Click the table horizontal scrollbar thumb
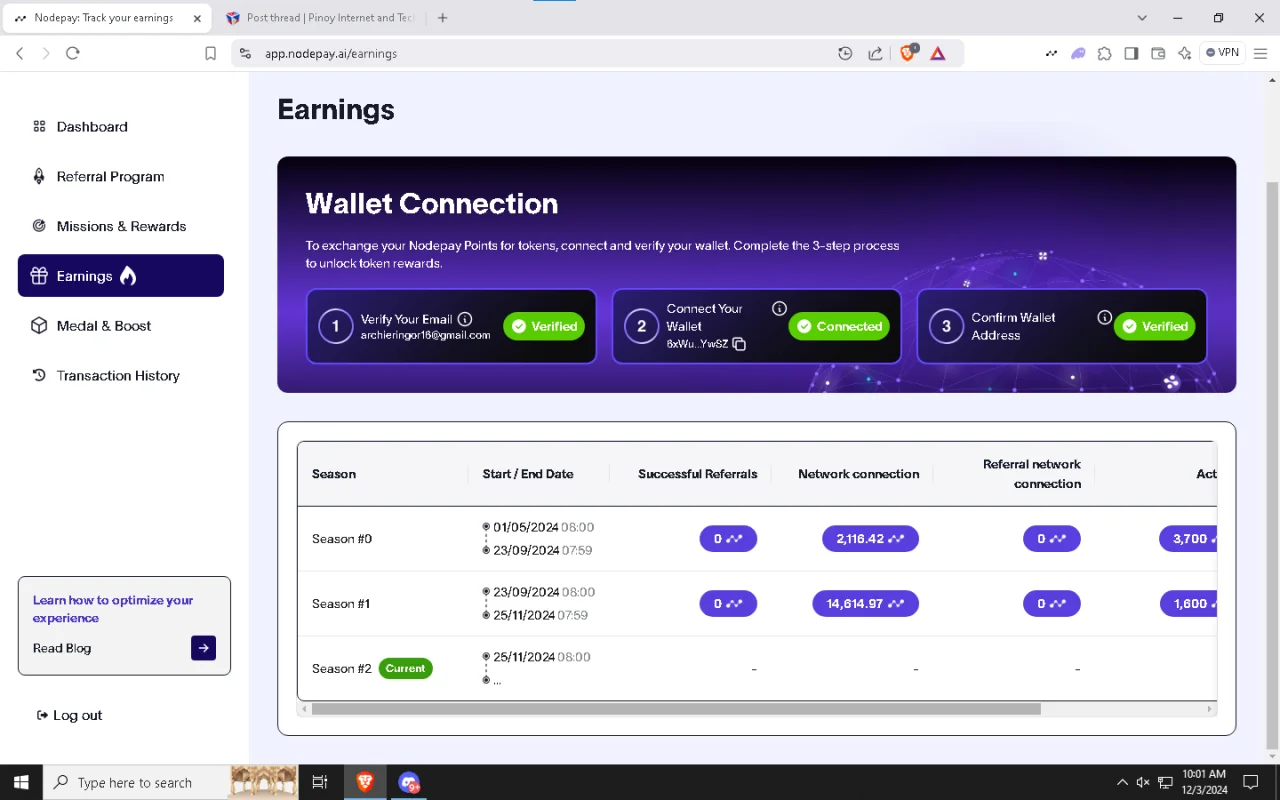 click(676, 709)
